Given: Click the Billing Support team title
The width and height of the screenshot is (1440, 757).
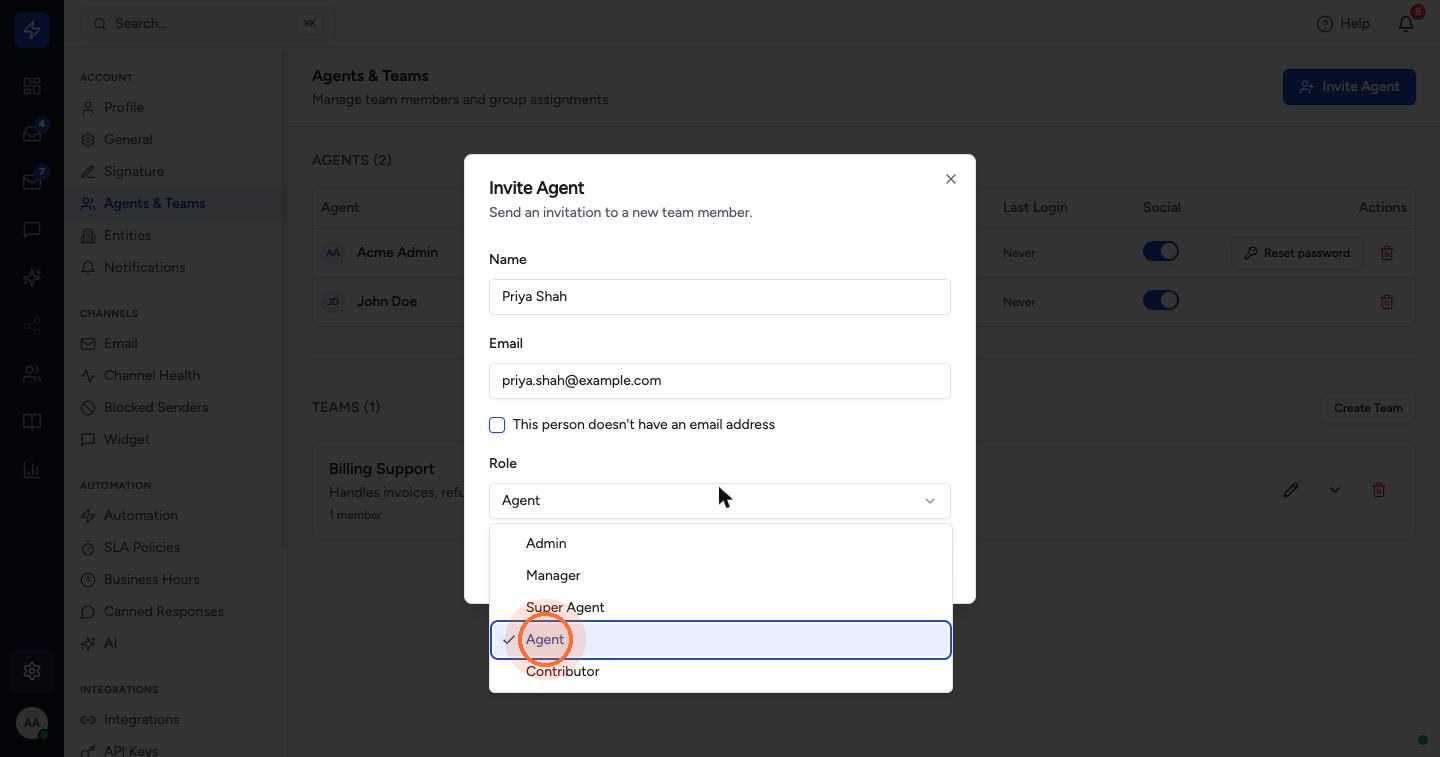Looking at the screenshot, I should 382,469.
